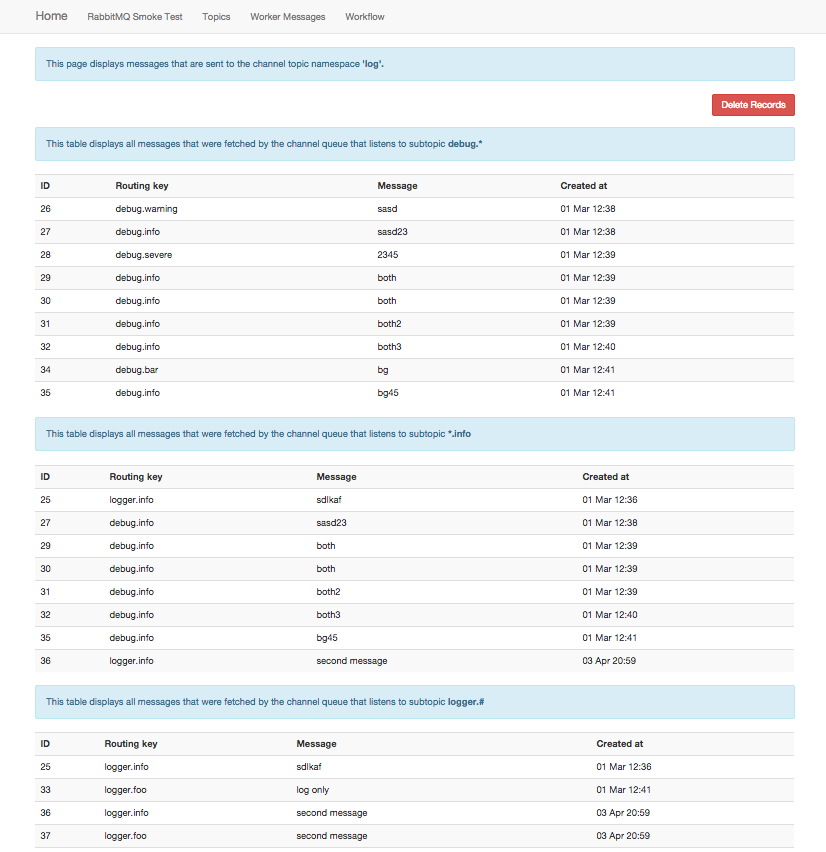Click row ID 26 in debug table
The height and width of the screenshot is (852, 826).
[46, 209]
